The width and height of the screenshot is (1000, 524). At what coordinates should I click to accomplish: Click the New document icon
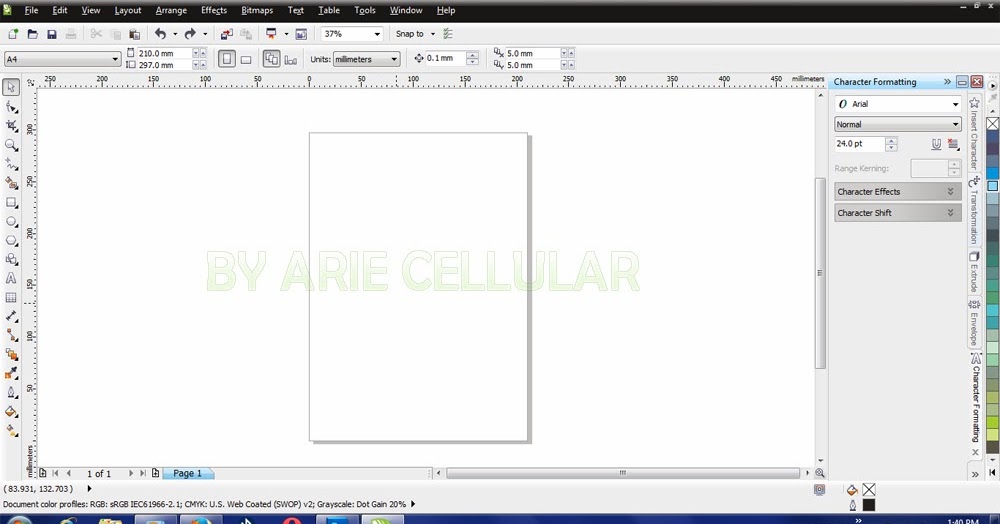(13, 34)
